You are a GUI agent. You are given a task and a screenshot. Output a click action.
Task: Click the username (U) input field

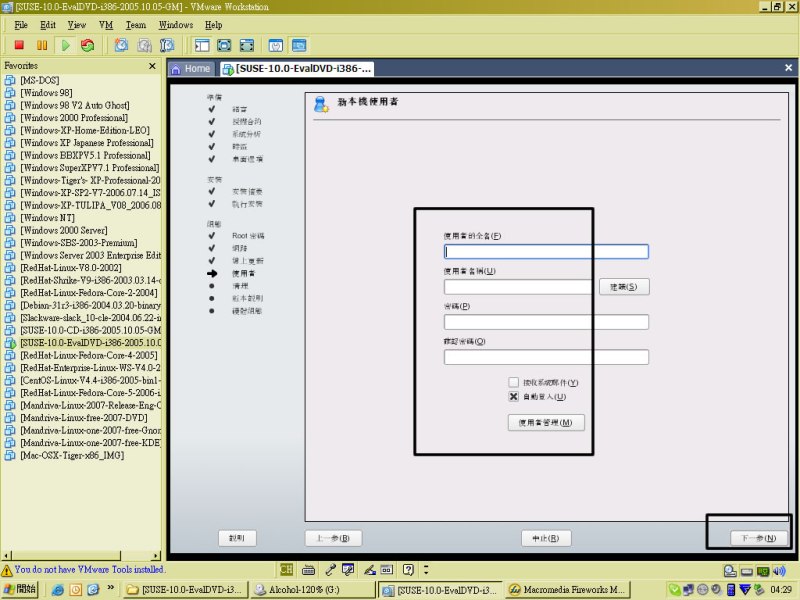[x=518, y=287]
